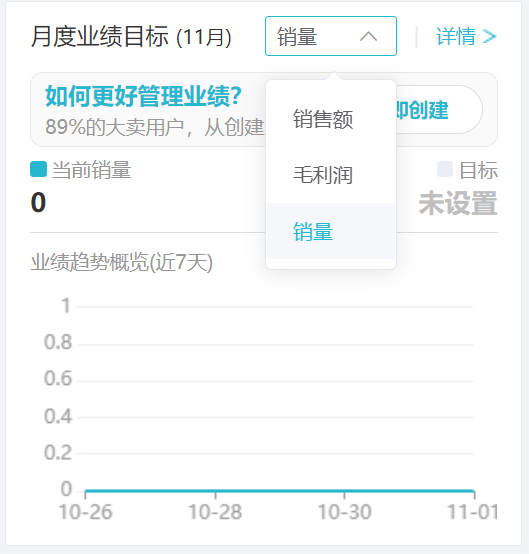
Task: Click the 未设置 target value
Action: pyautogui.click(x=458, y=203)
